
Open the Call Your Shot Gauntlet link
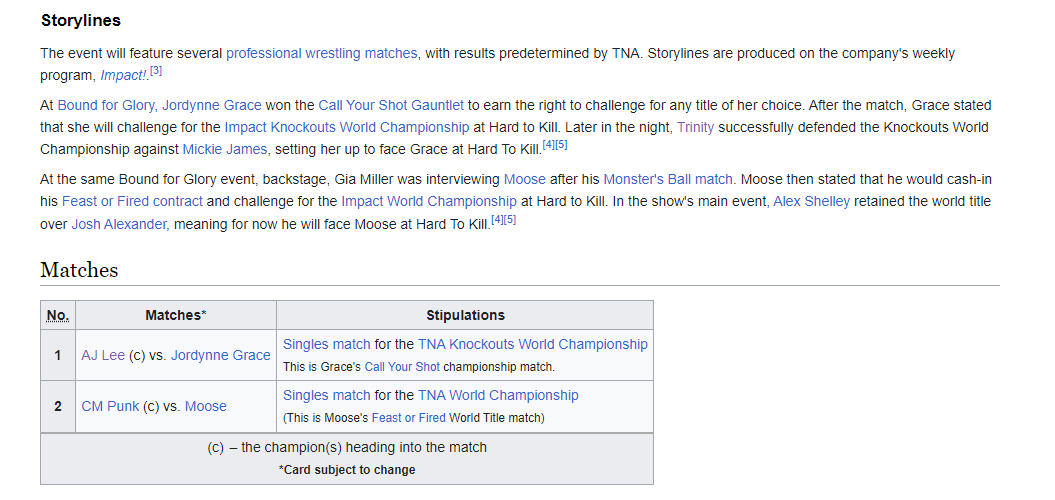tap(391, 105)
